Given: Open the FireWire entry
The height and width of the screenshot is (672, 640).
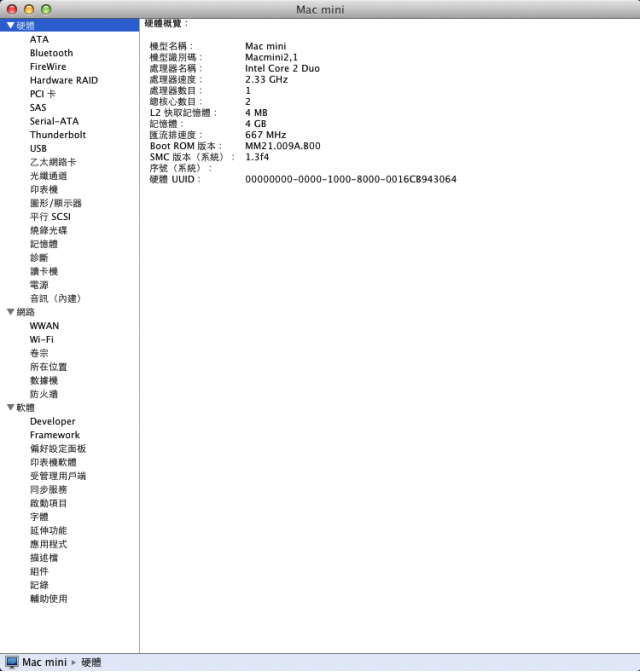Looking at the screenshot, I should click(x=48, y=67).
